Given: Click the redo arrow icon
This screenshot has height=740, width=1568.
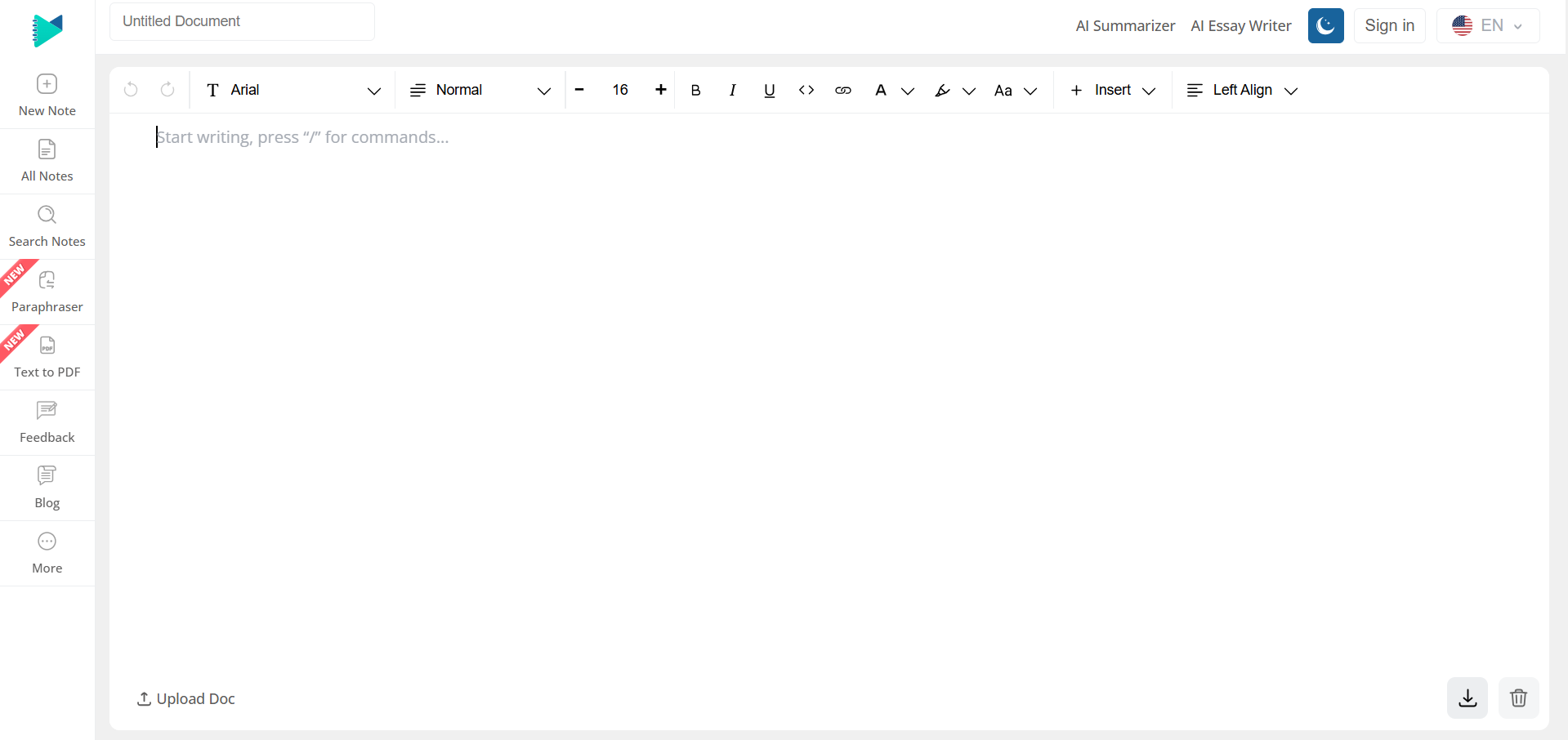Looking at the screenshot, I should point(168,90).
